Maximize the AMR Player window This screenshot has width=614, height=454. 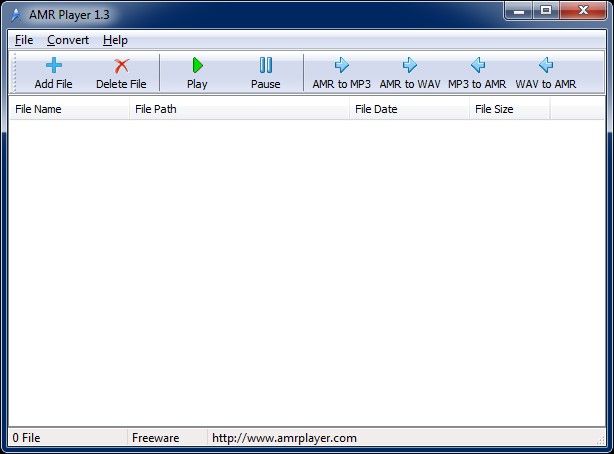[546, 11]
